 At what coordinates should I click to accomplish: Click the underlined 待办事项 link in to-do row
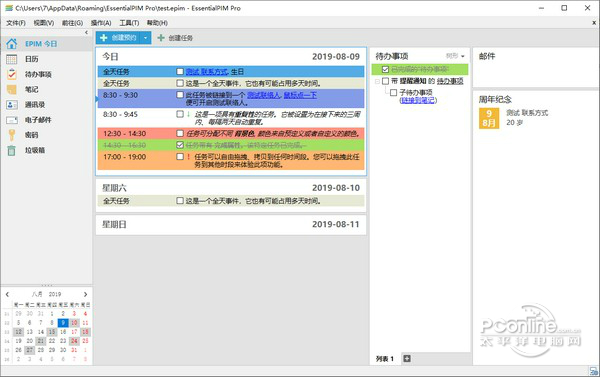click(450, 81)
